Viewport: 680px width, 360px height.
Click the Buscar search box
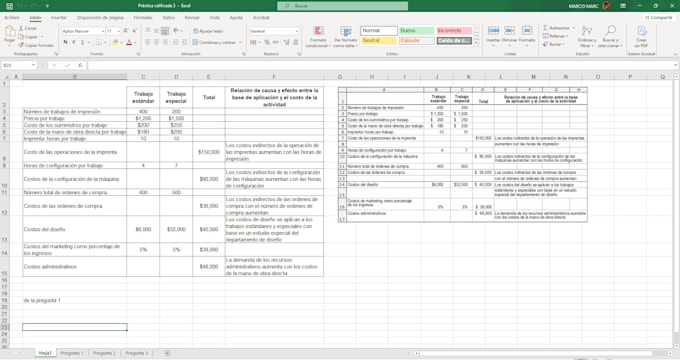pos(343,6)
